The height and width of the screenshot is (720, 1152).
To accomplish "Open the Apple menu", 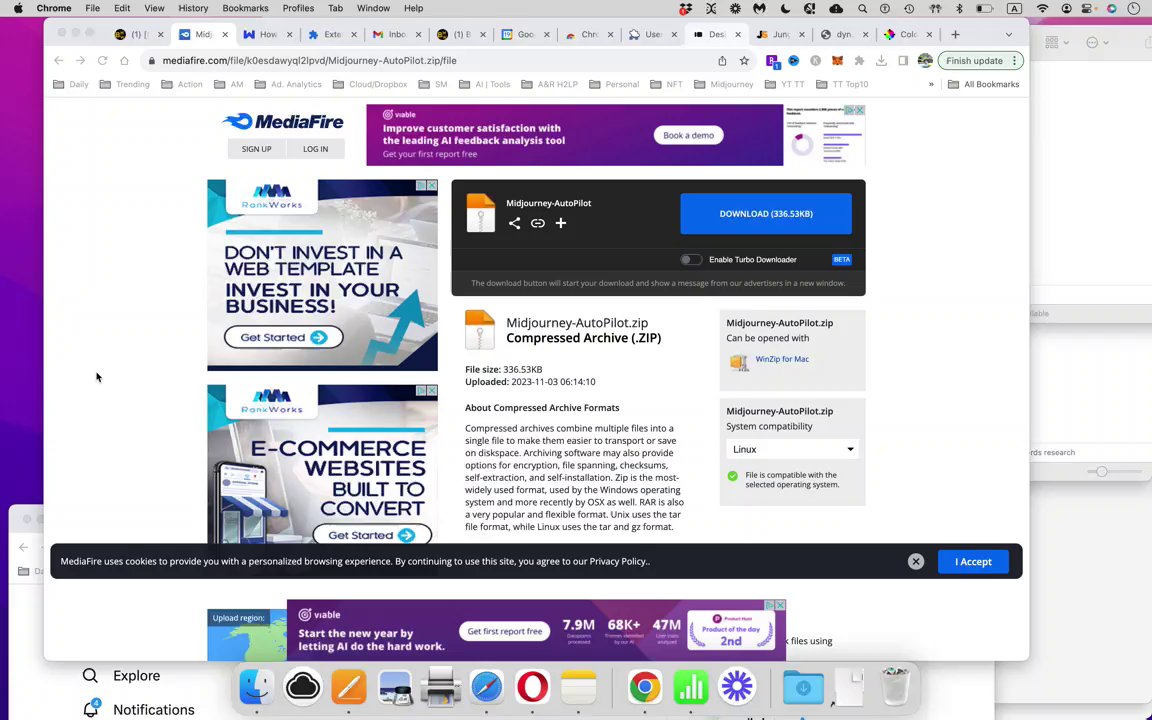I will pos(18,8).
